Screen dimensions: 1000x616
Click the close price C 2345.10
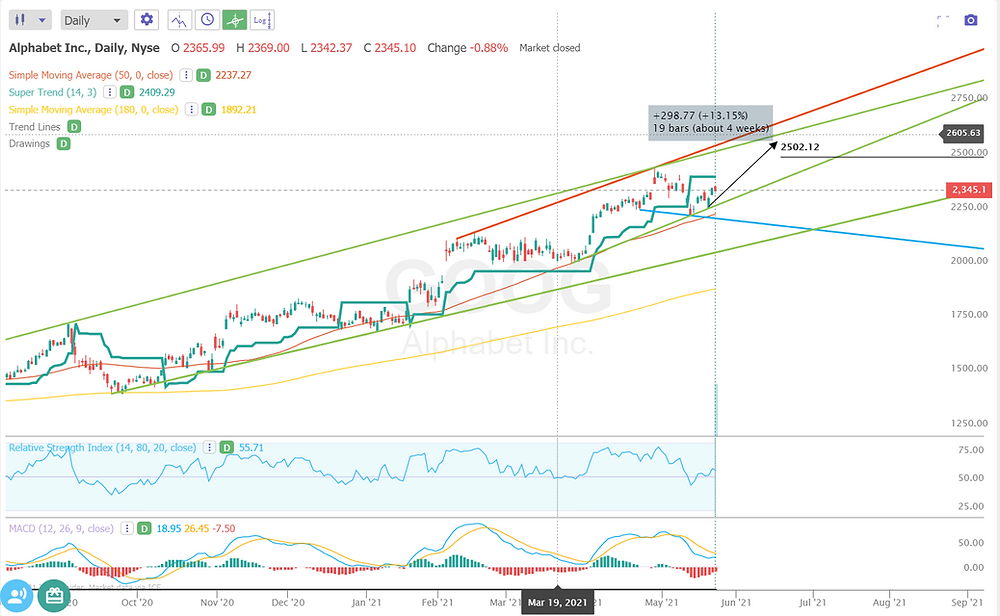click(x=390, y=48)
